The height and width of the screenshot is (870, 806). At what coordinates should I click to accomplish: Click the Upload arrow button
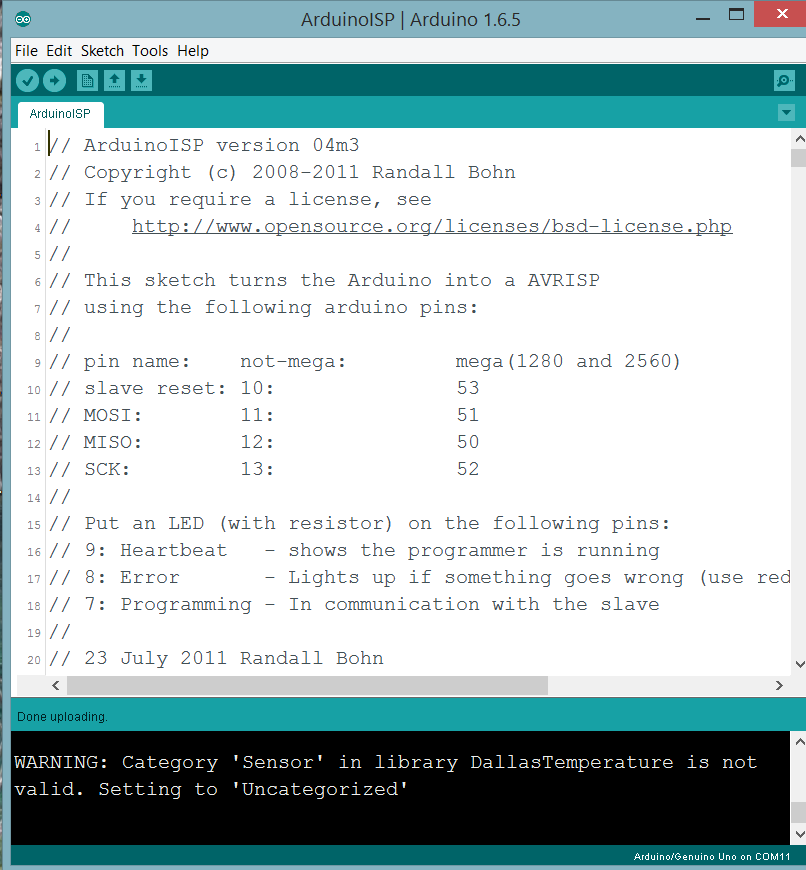point(54,81)
